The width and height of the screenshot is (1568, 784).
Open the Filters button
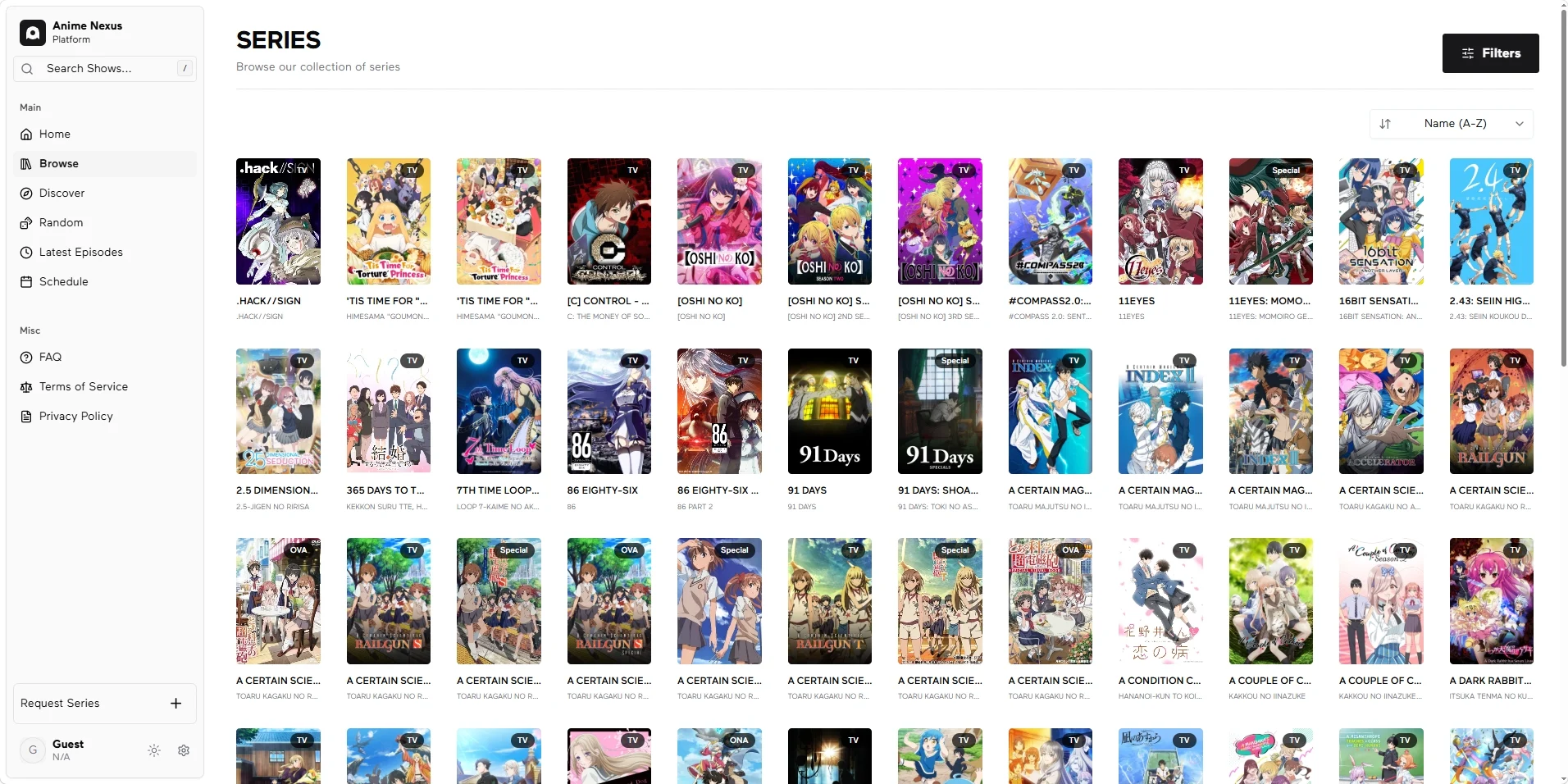pos(1490,53)
